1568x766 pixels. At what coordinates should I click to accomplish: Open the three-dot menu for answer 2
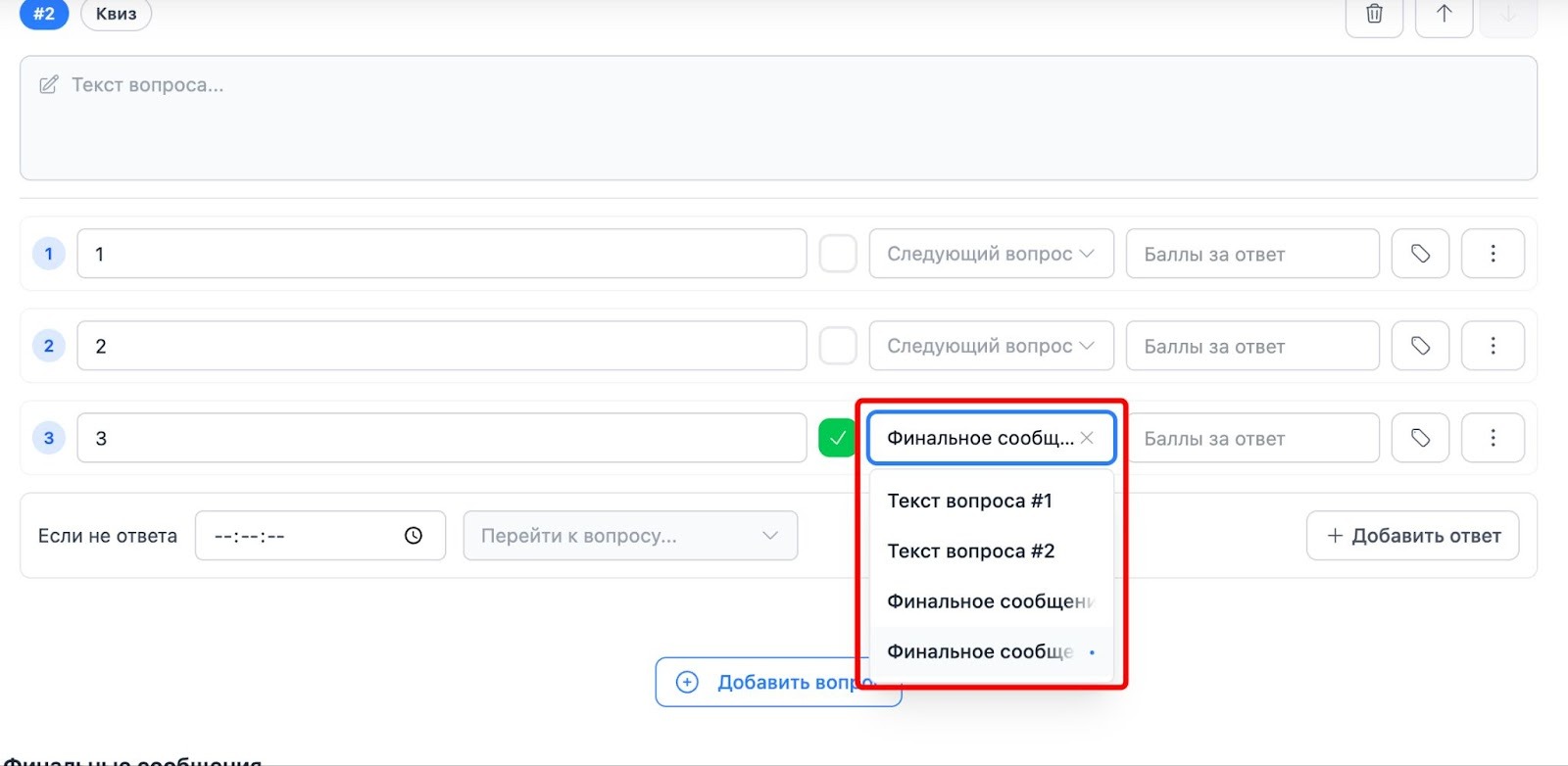1493,346
